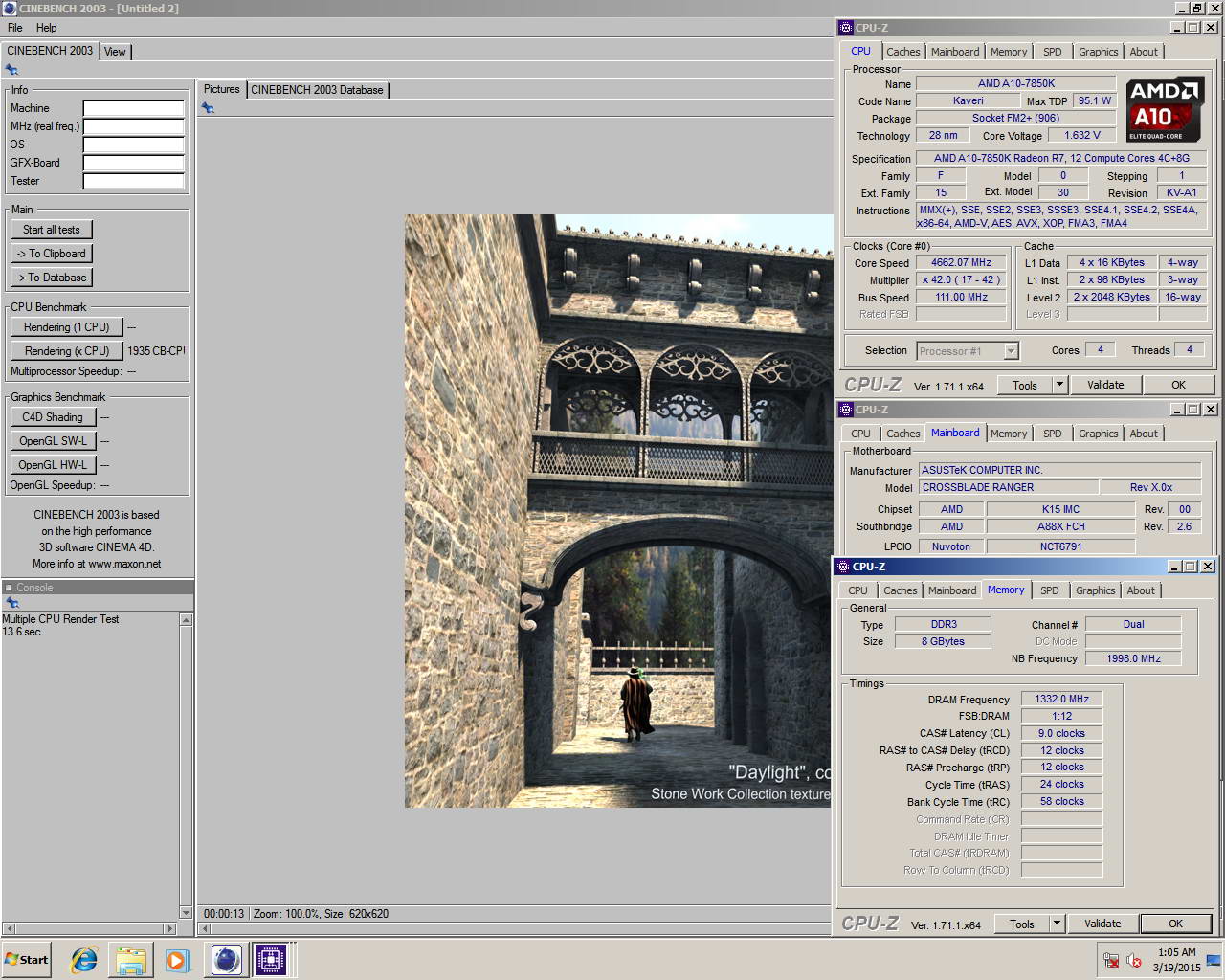Click Validate in top CPU-Z window
The width and height of the screenshot is (1225, 980).
1105,385
